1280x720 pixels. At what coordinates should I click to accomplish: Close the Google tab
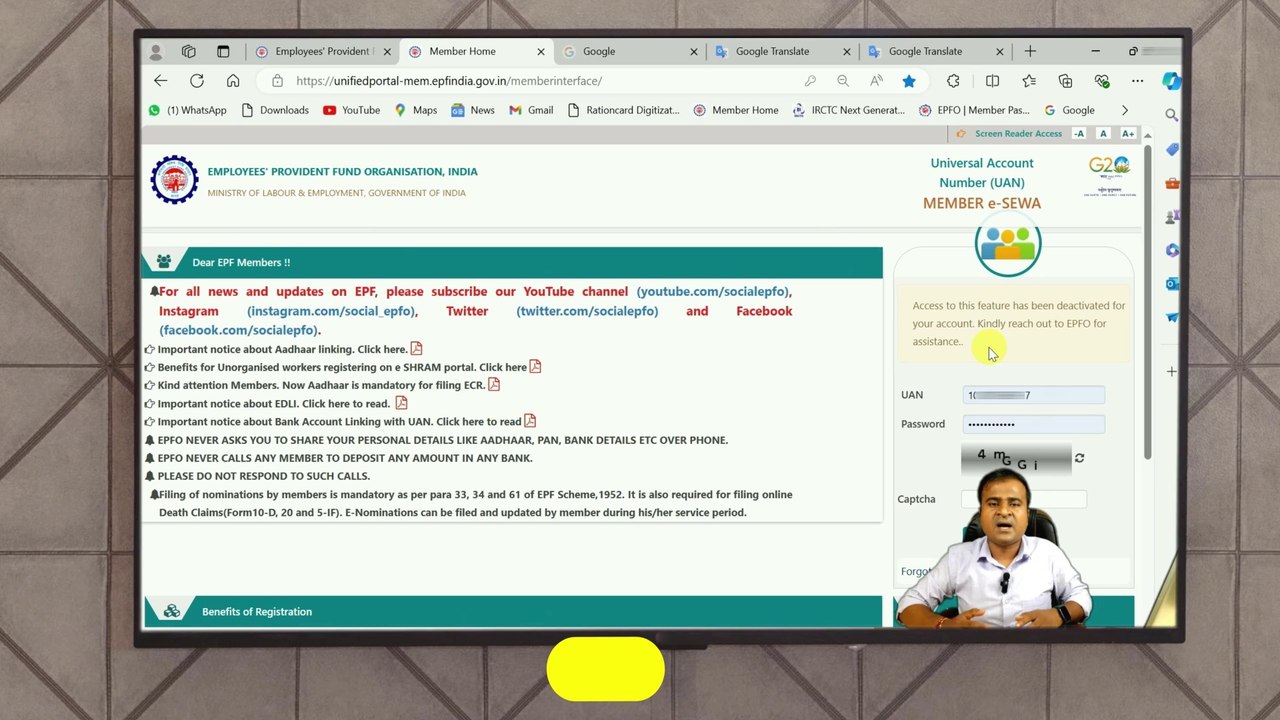[694, 52]
